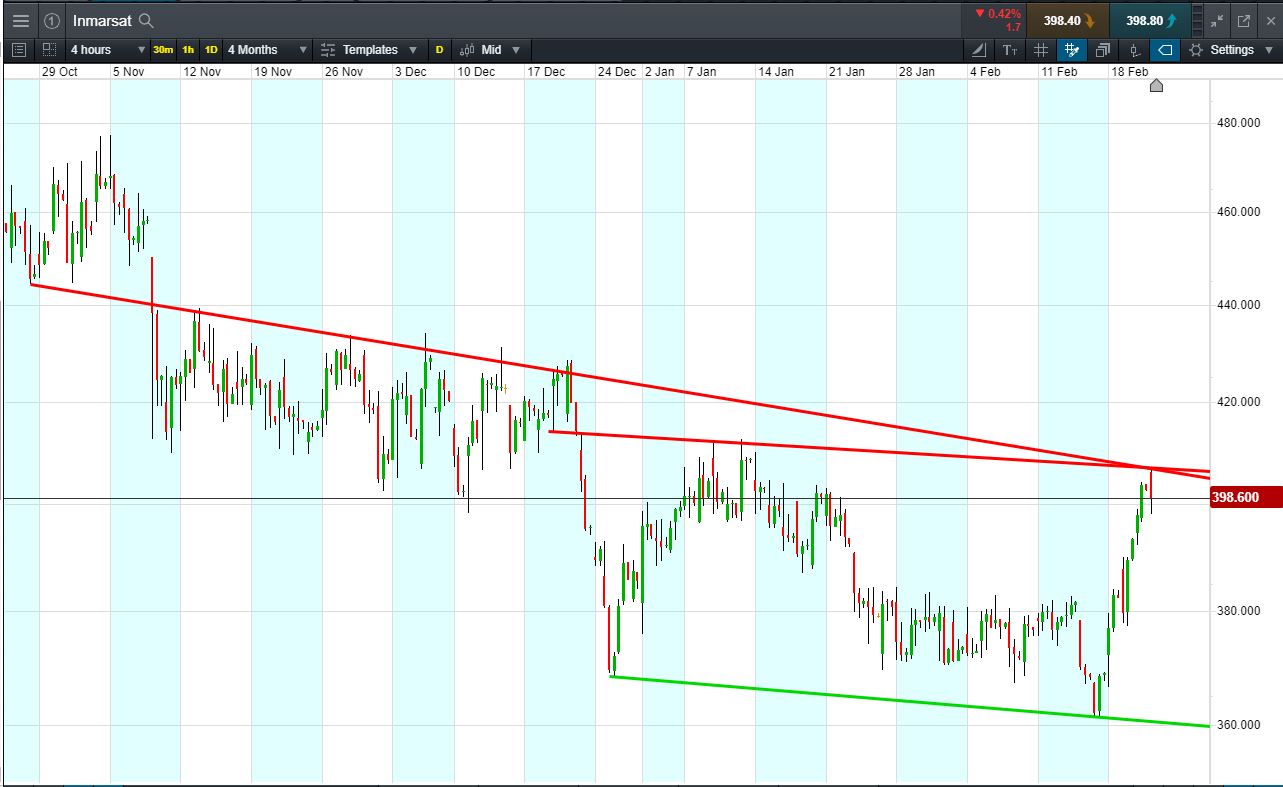This screenshot has height=787, width=1283.
Task: Open the Mid price type dropdown
Action: (x=491, y=49)
